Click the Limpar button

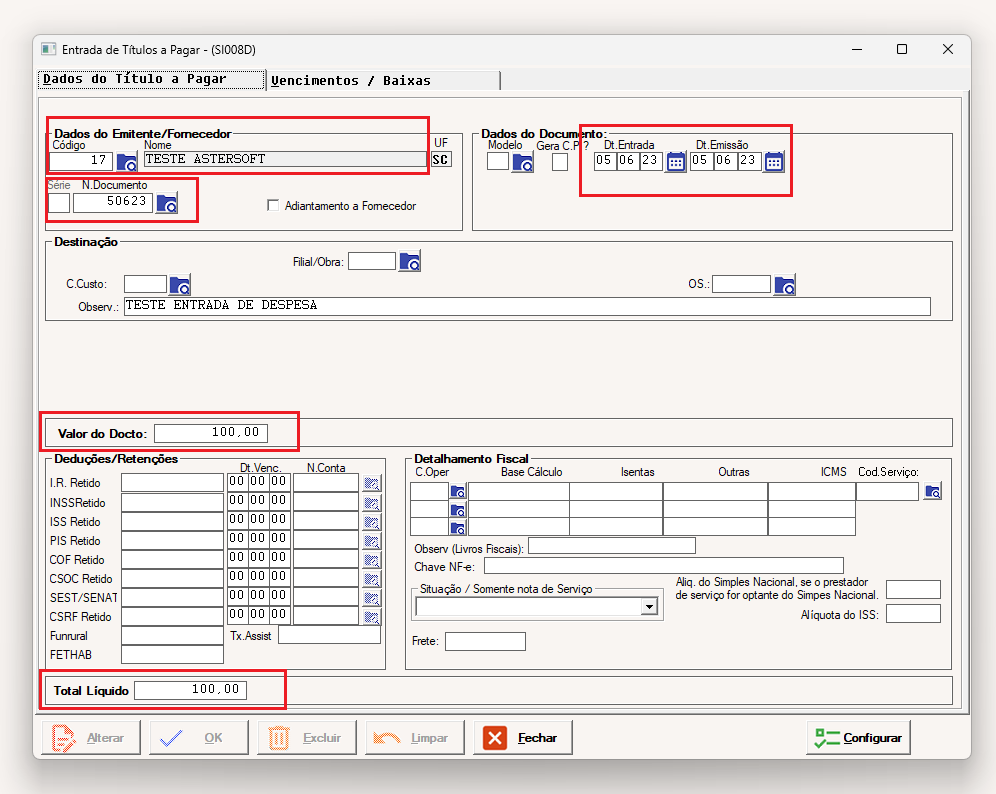[x=415, y=737]
